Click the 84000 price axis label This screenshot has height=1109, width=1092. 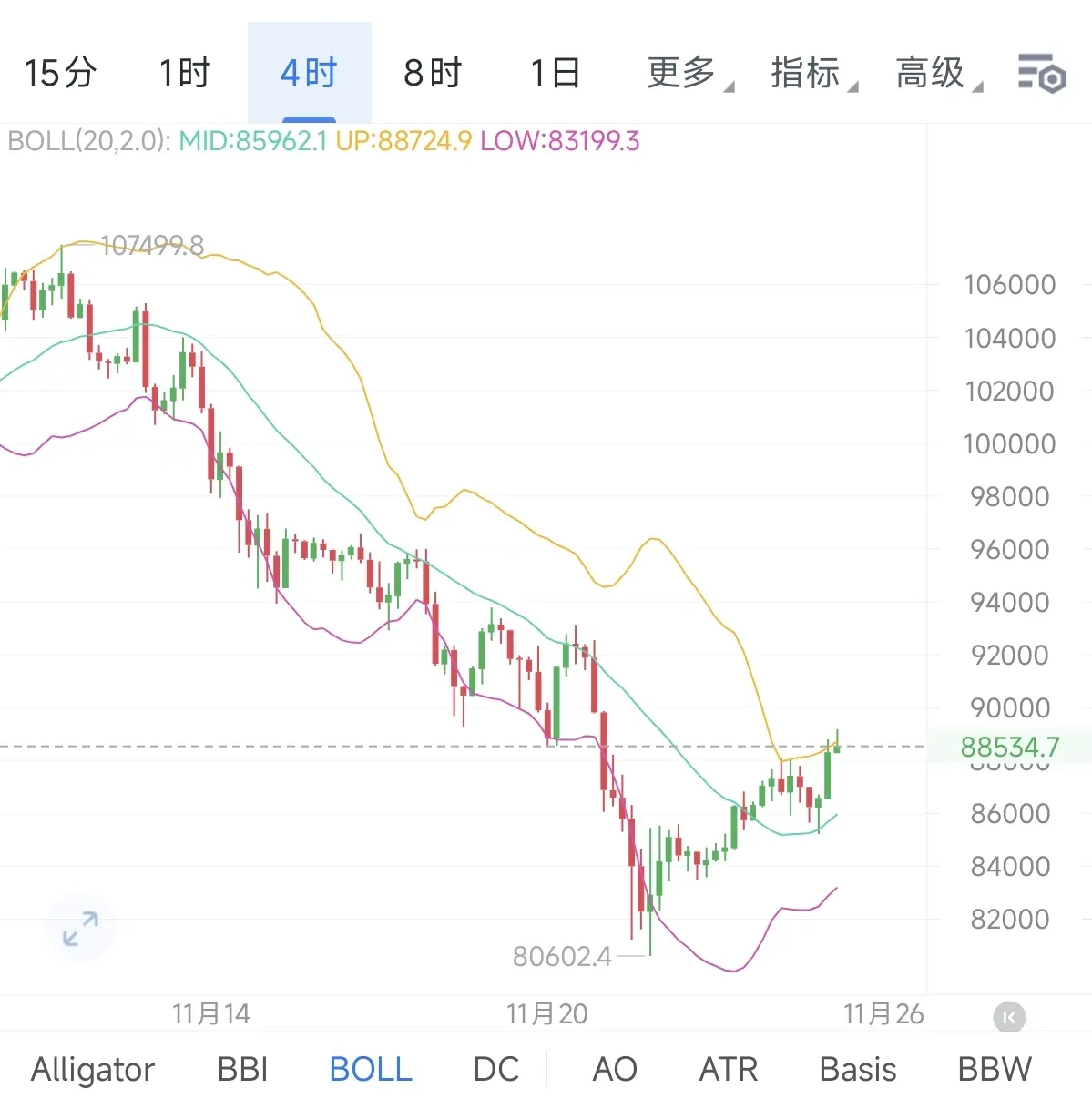[1010, 866]
